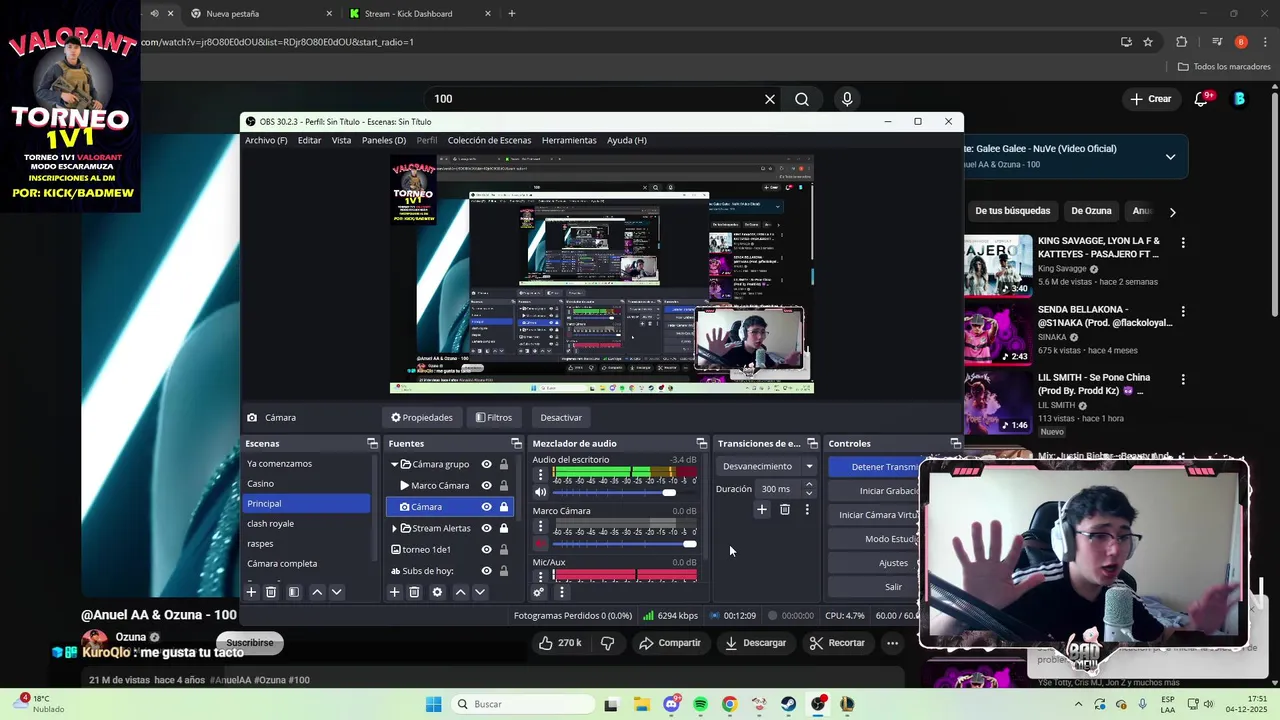Toggle visibility of Subs de hoy source
Viewport: 1280px width, 720px height.
pyautogui.click(x=486, y=571)
